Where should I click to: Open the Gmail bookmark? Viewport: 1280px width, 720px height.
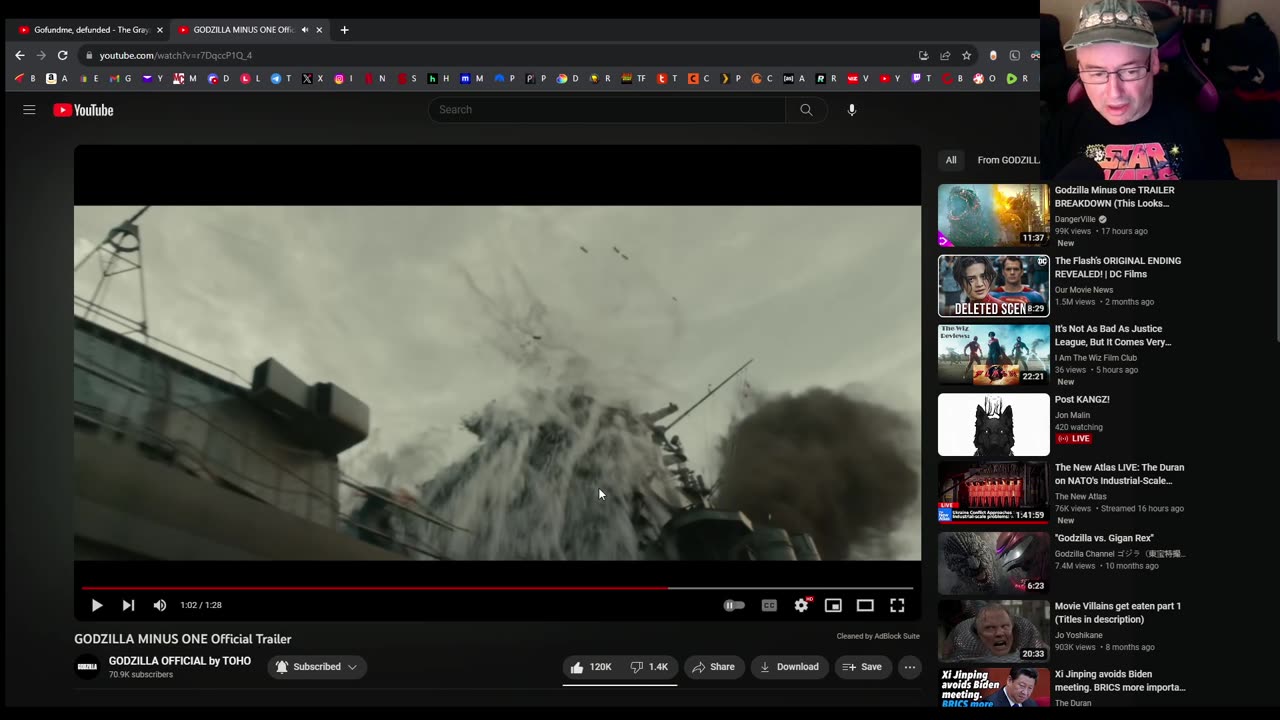click(x=120, y=78)
